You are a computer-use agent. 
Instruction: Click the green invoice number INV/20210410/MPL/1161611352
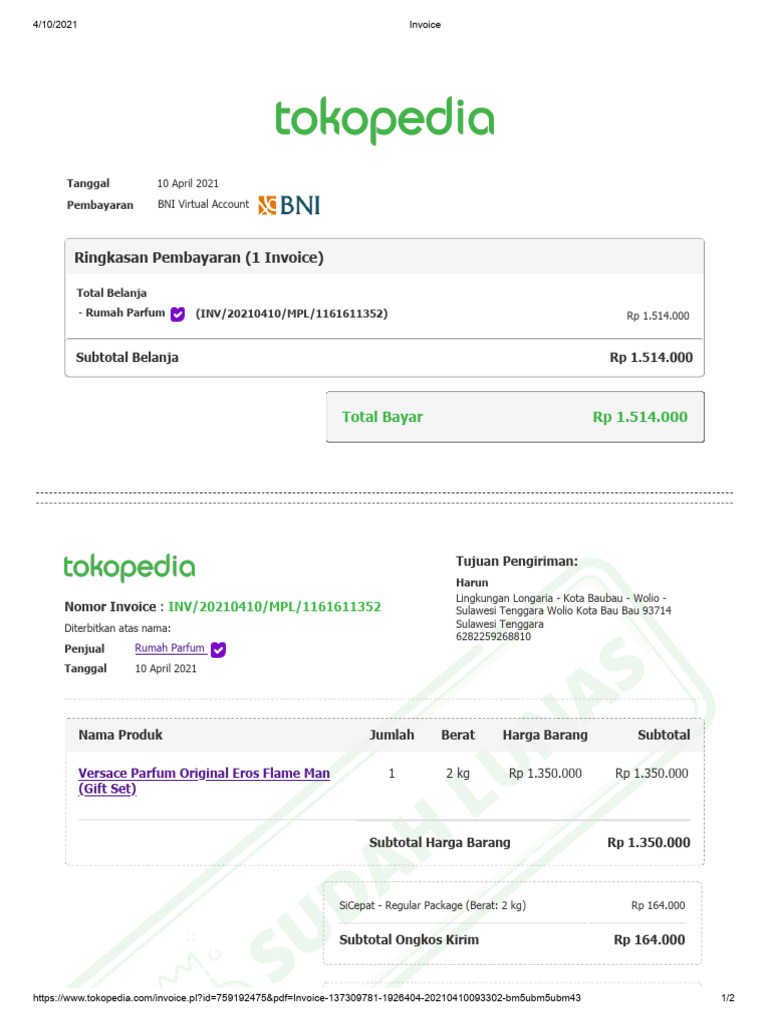pyautogui.click(x=274, y=607)
